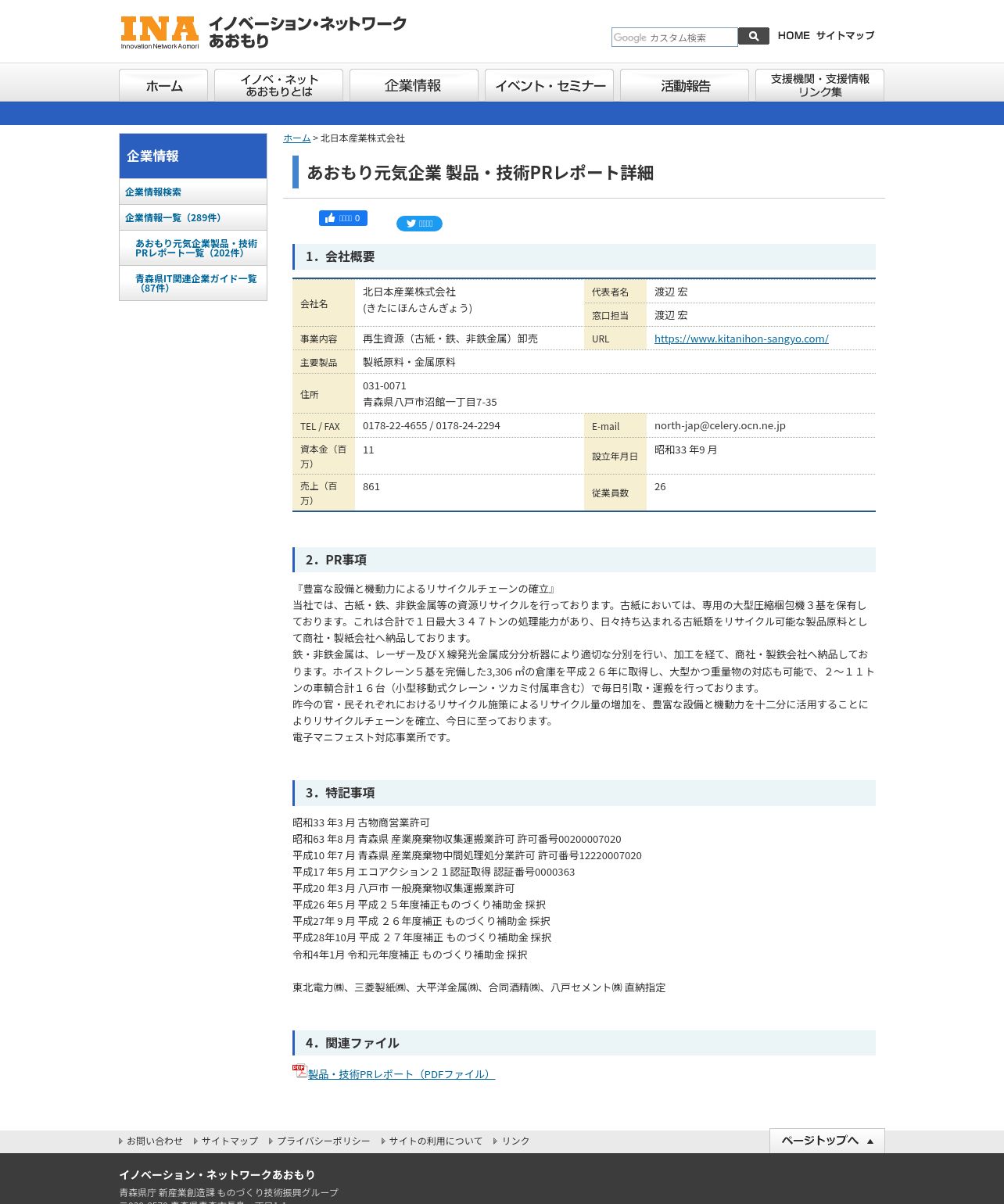This screenshot has height=1204, width=1004.
Task: Click the email north-jap@celery.ocn.ne.jp text
Action: click(720, 425)
